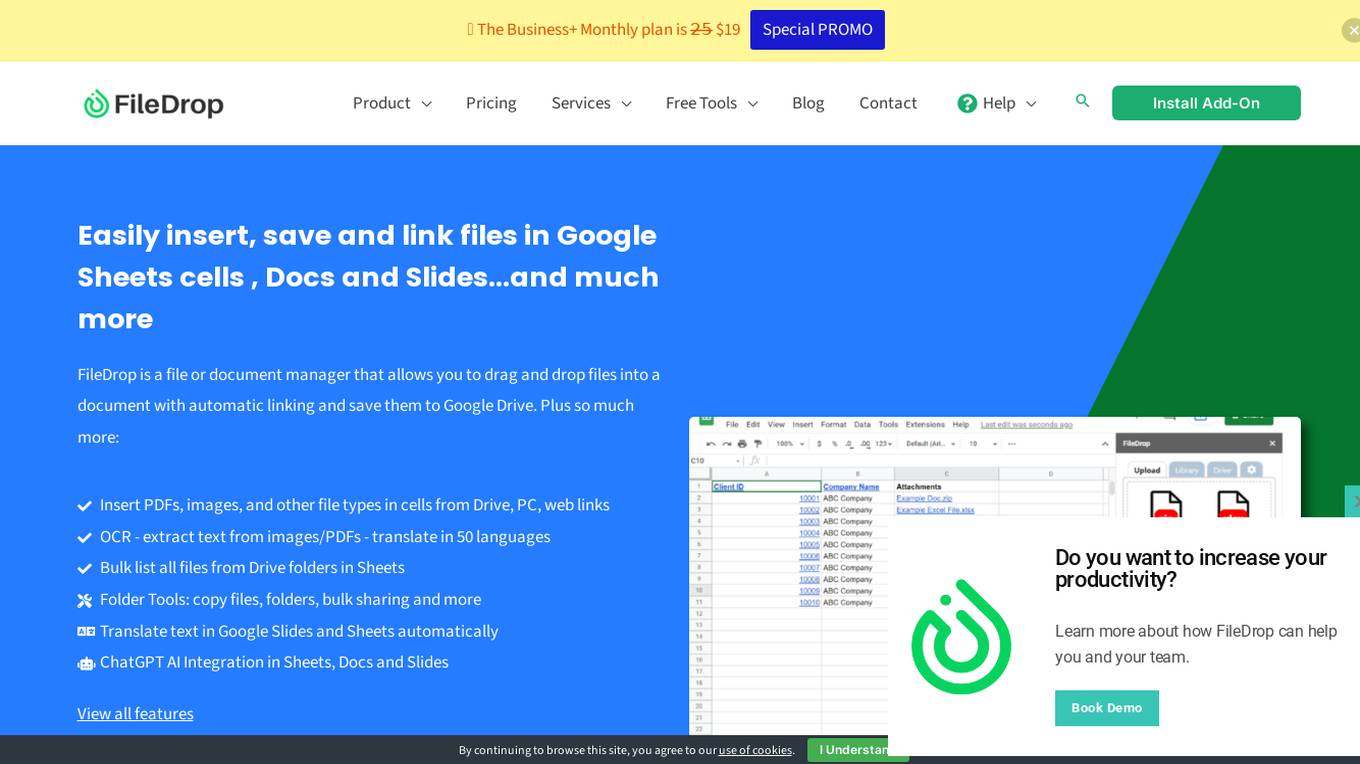
Task: Open the search magnifier icon
Action: click(x=1082, y=101)
